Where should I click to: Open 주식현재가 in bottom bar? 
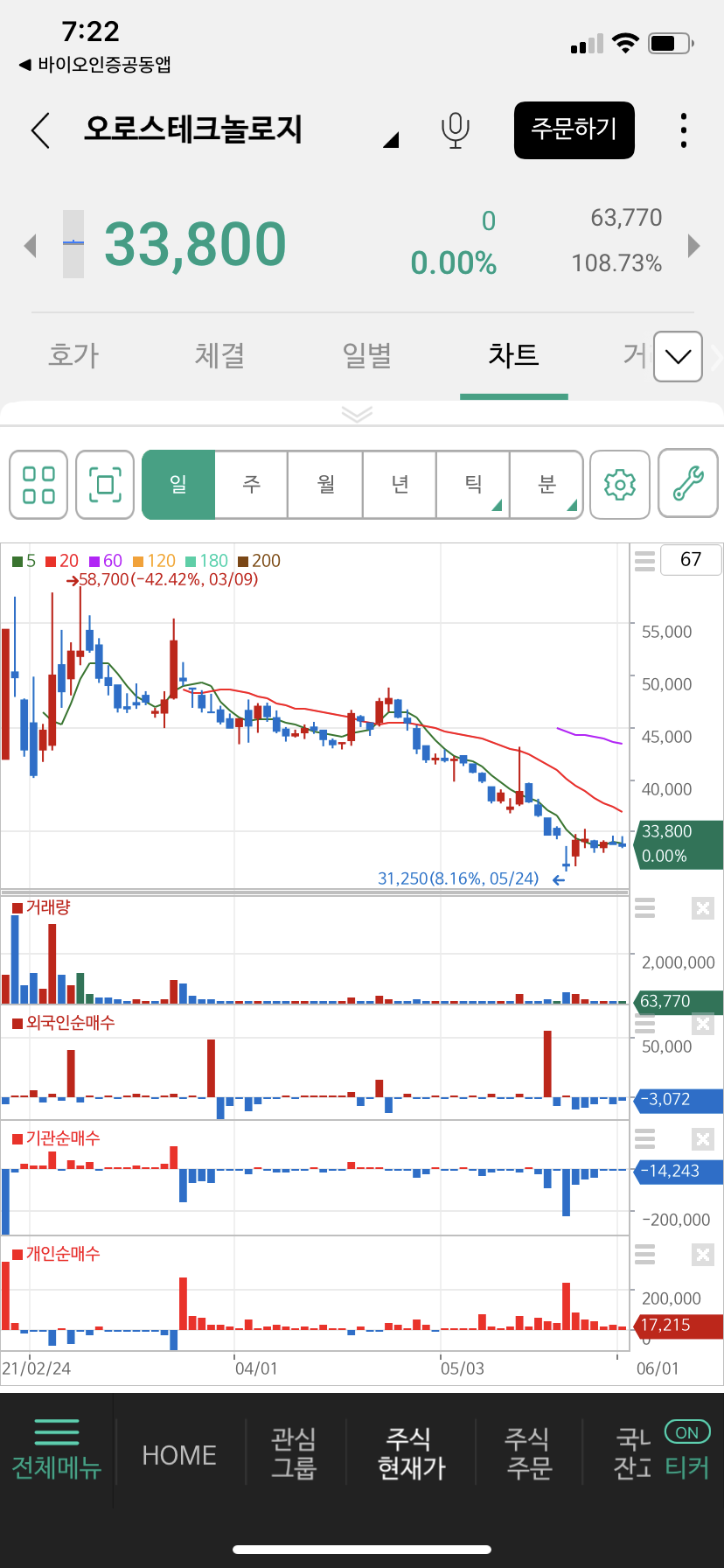tap(411, 1452)
